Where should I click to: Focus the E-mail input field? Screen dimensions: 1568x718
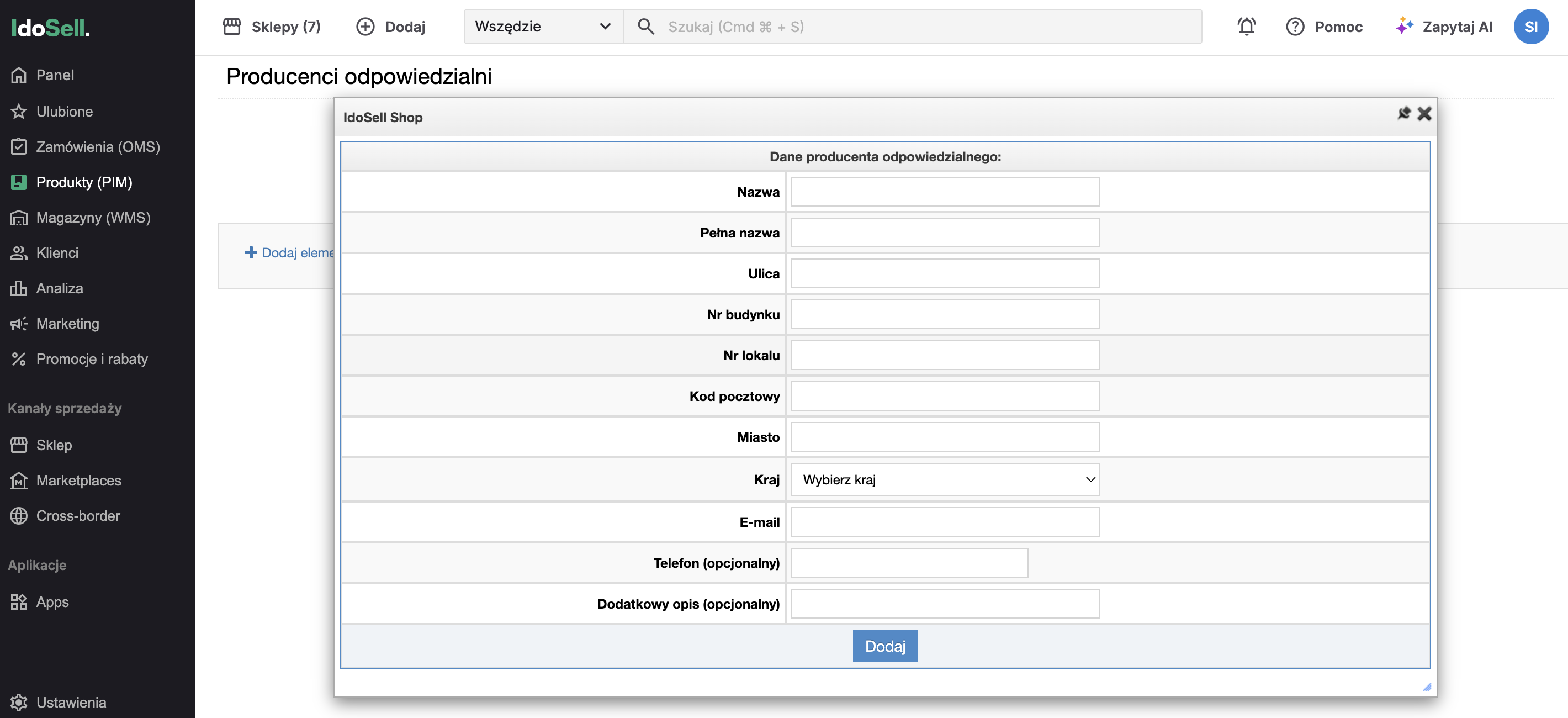coord(945,522)
